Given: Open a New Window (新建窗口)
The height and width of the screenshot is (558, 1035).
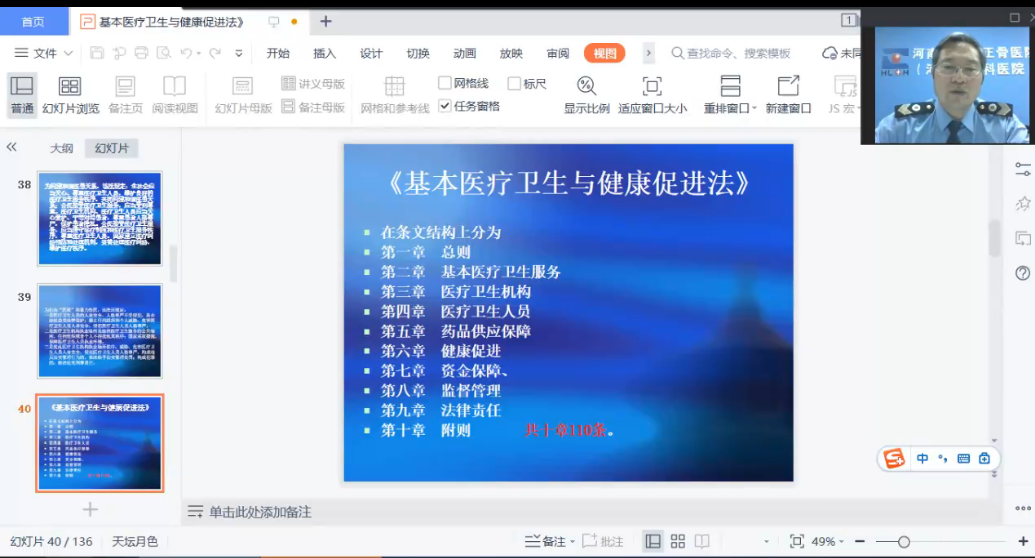Looking at the screenshot, I should (788, 95).
